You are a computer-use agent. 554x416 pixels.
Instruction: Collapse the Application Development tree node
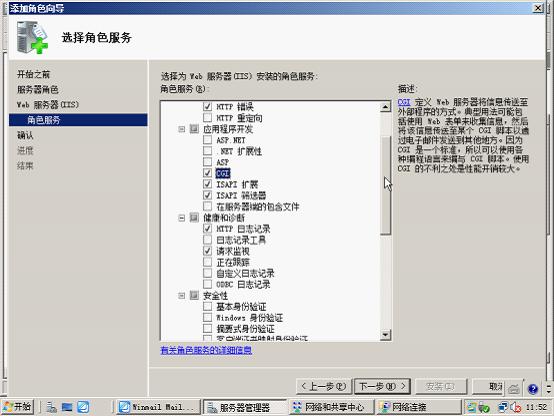181,129
